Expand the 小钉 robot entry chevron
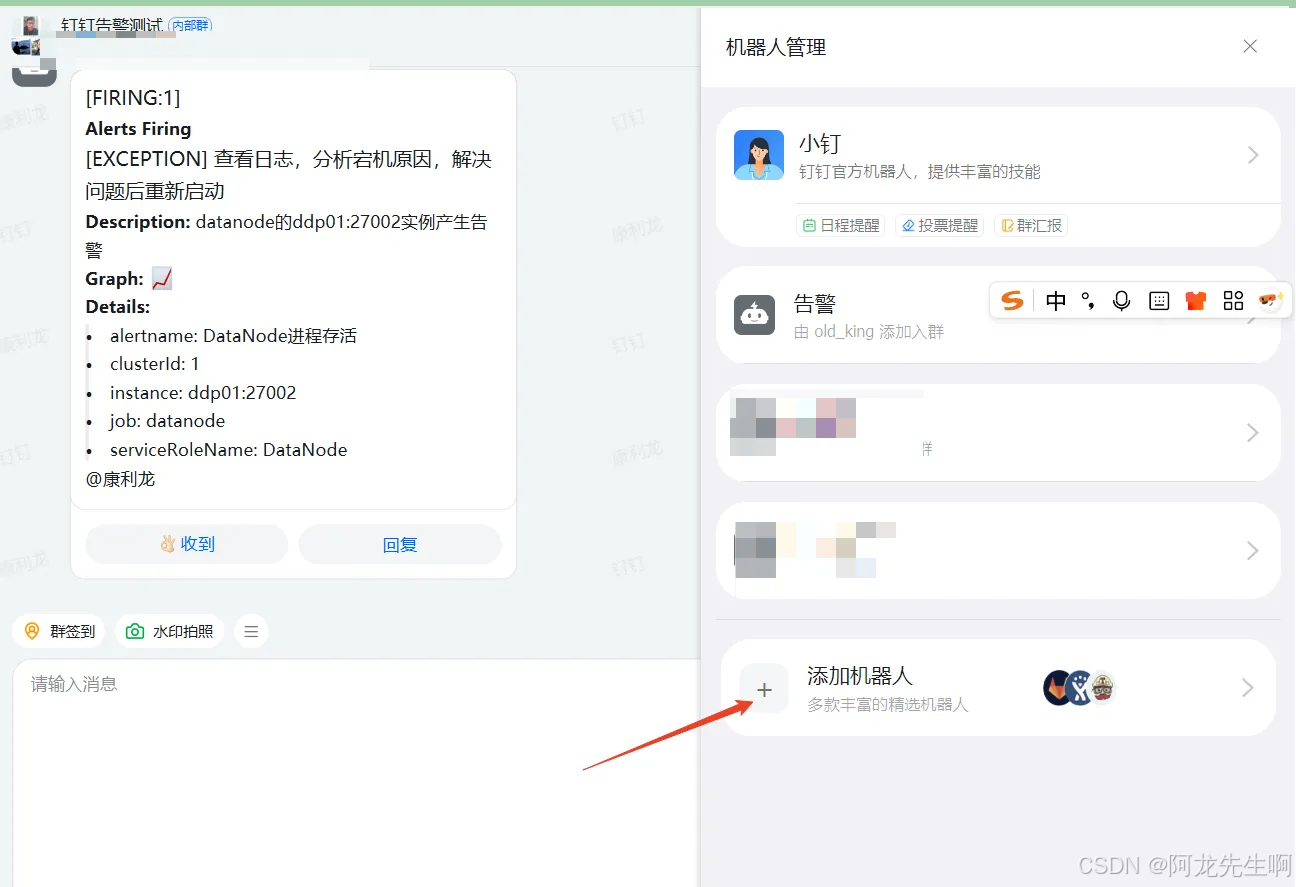The height and width of the screenshot is (887, 1296). pyautogui.click(x=1253, y=155)
